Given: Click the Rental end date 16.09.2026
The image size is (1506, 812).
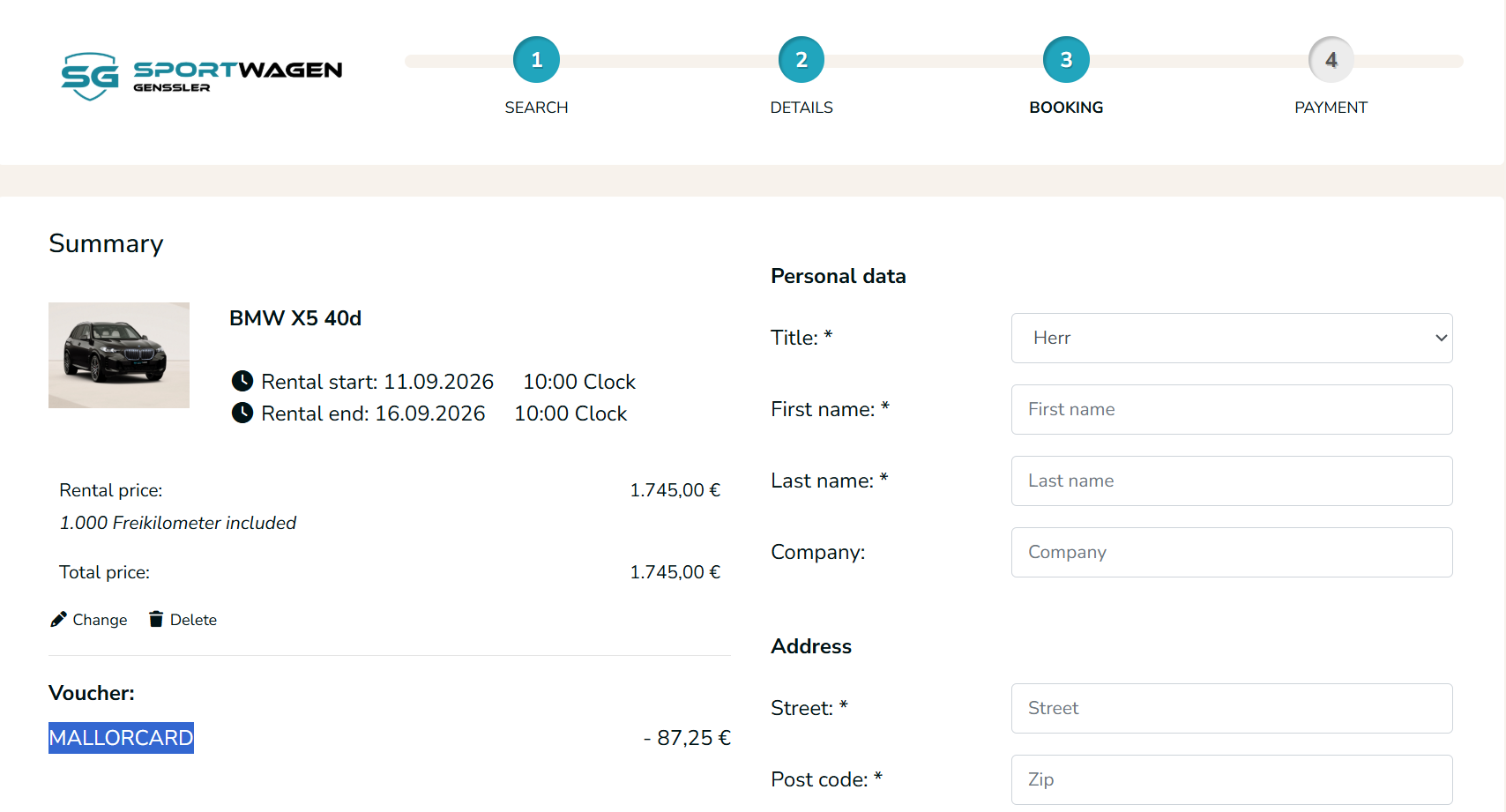Looking at the screenshot, I should pyautogui.click(x=430, y=413).
